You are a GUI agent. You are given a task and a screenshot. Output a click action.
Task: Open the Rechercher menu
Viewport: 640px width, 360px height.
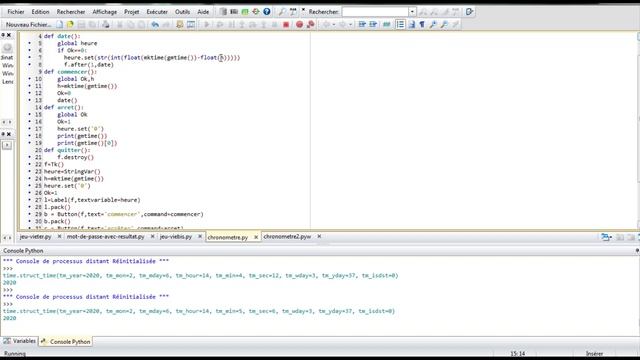tap(71, 12)
